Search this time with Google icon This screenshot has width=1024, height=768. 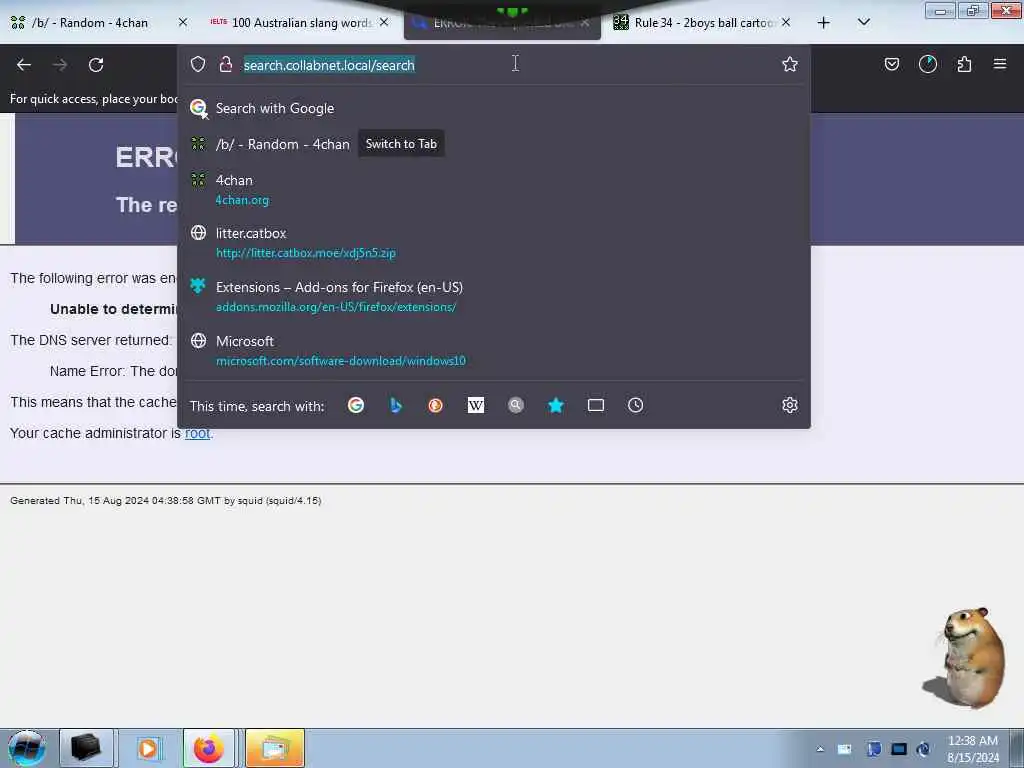click(356, 406)
